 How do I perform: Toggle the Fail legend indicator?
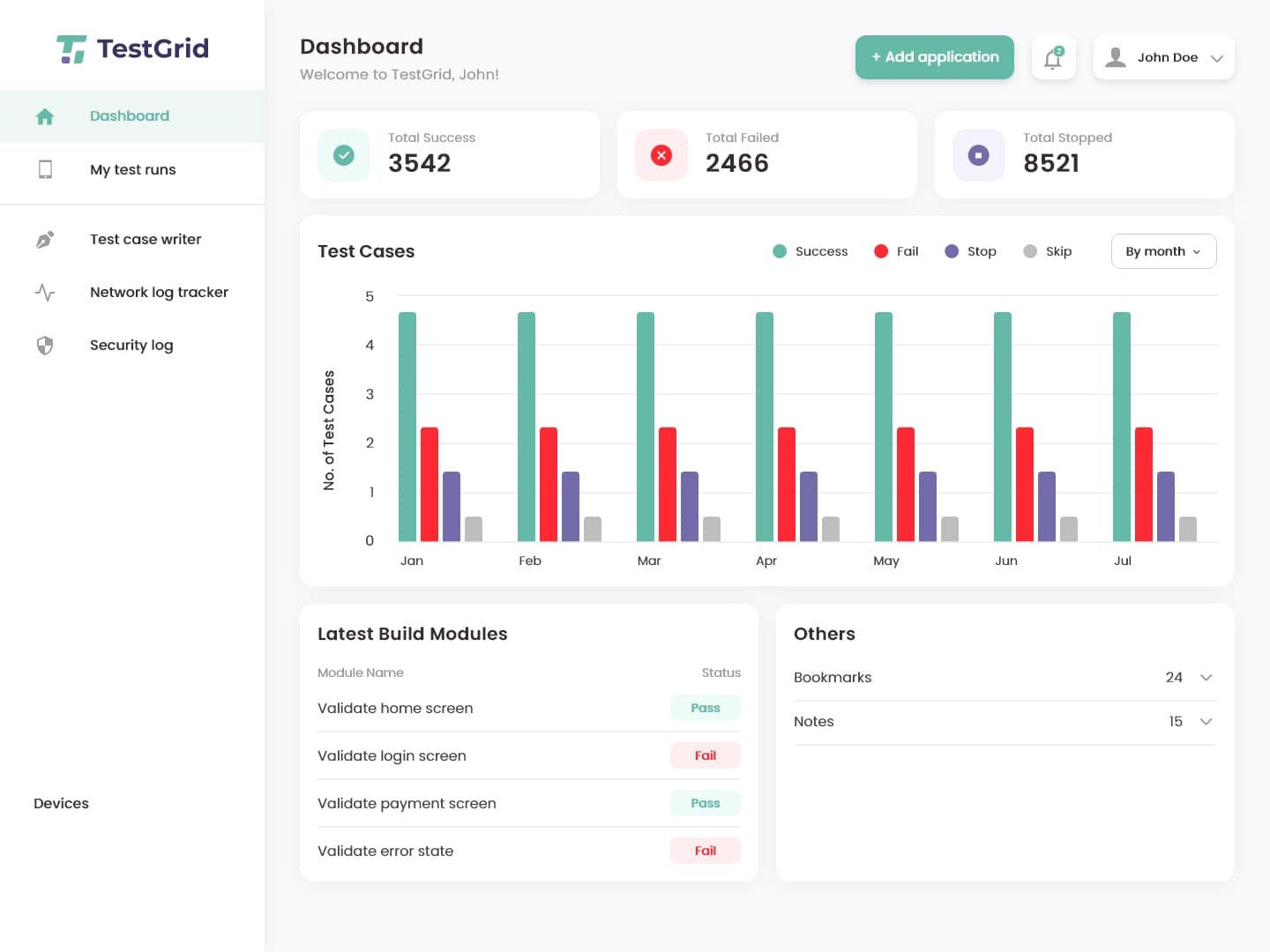click(x=881, y=251)
